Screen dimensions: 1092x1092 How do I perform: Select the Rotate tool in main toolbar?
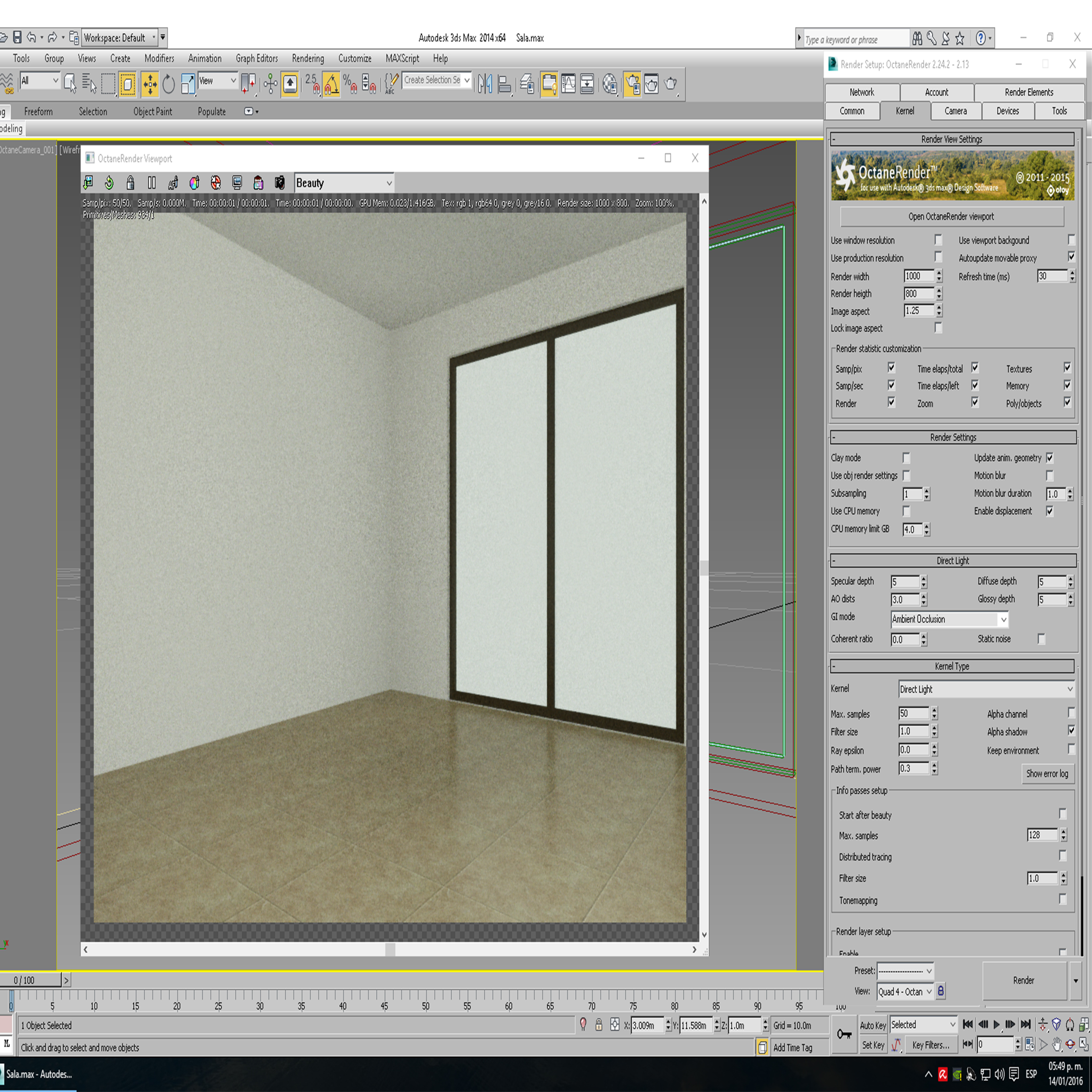click(x=168, y=84)
